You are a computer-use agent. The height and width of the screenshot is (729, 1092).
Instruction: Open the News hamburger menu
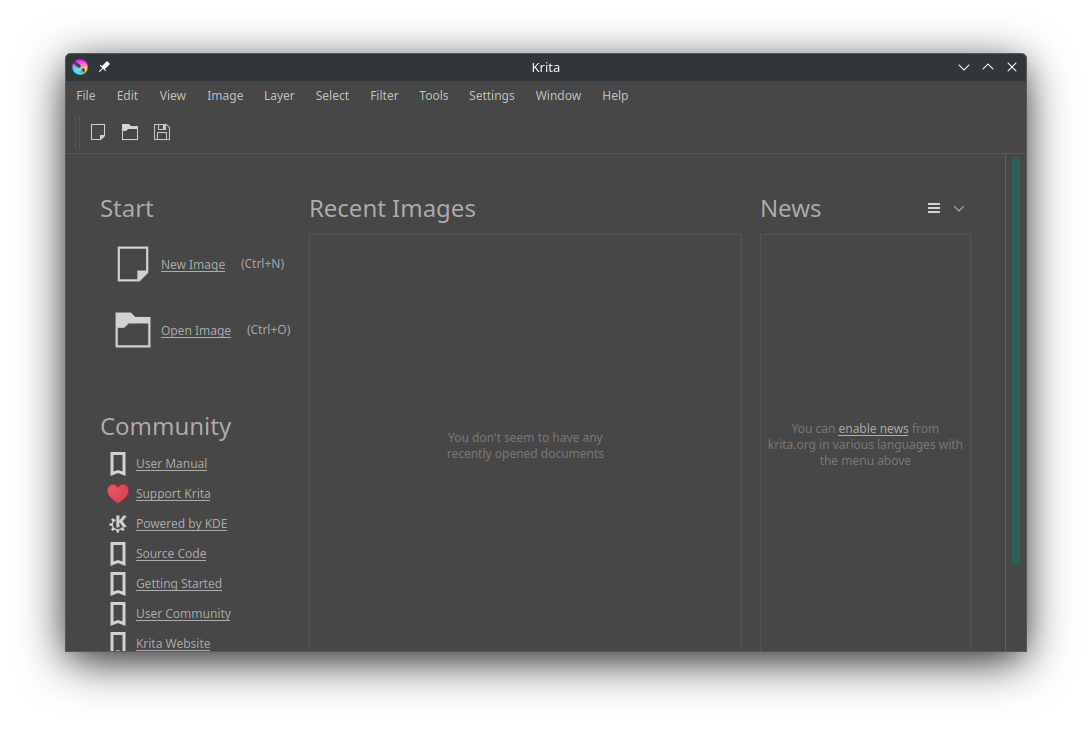point(934,208)
